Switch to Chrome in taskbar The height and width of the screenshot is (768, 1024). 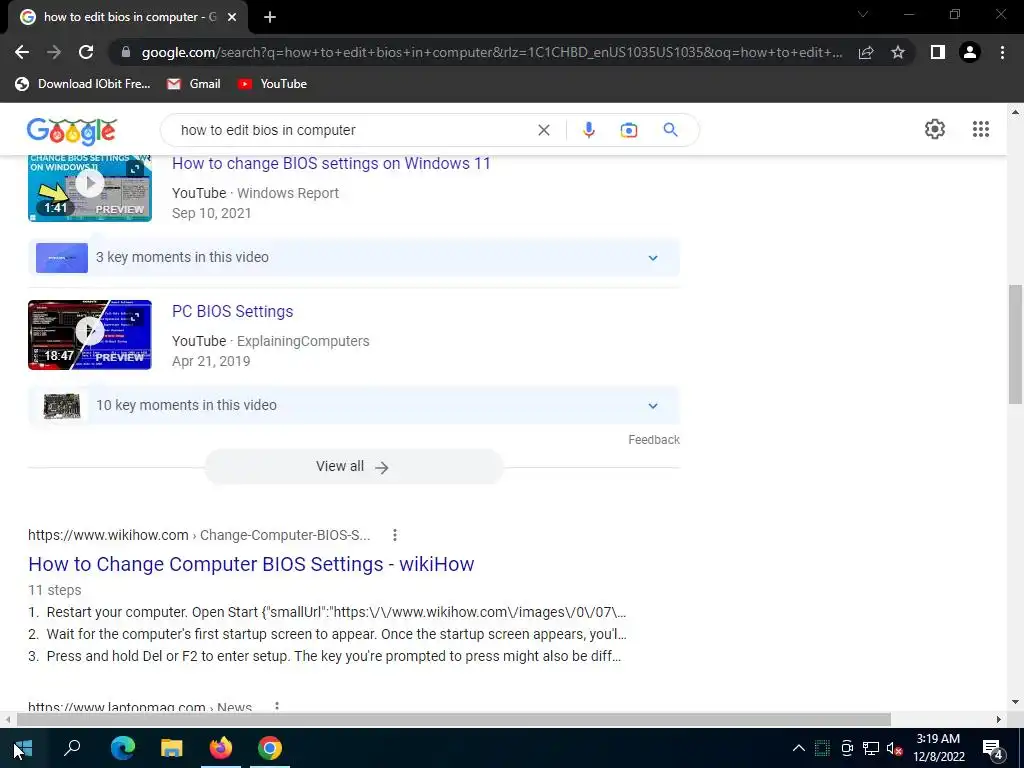(270, 748)
